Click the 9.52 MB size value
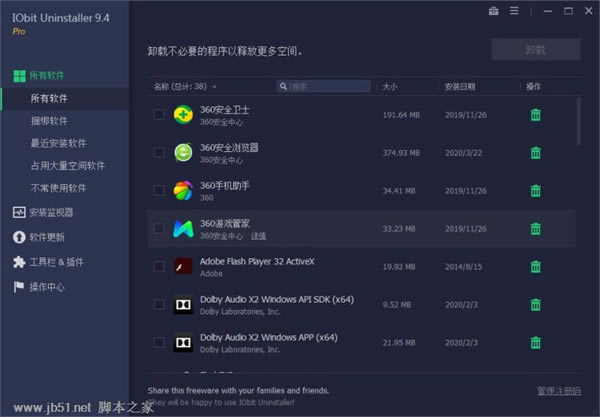The width and height of the screenshot is (600, 417). [x=396, y=305]
